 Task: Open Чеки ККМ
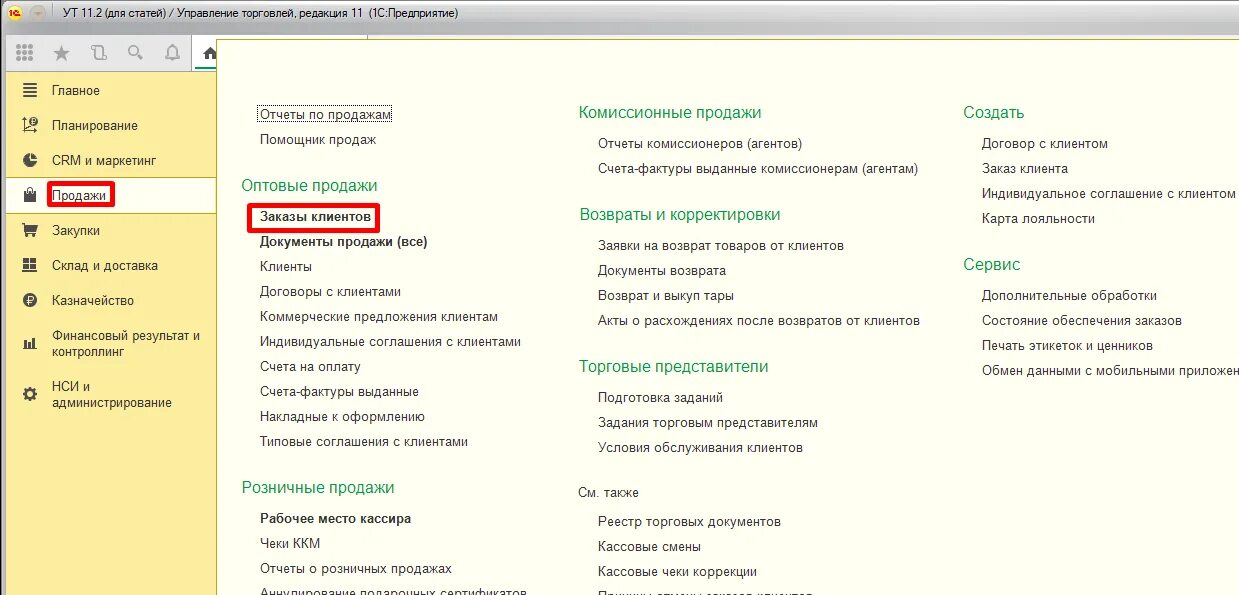click(290, 543)
